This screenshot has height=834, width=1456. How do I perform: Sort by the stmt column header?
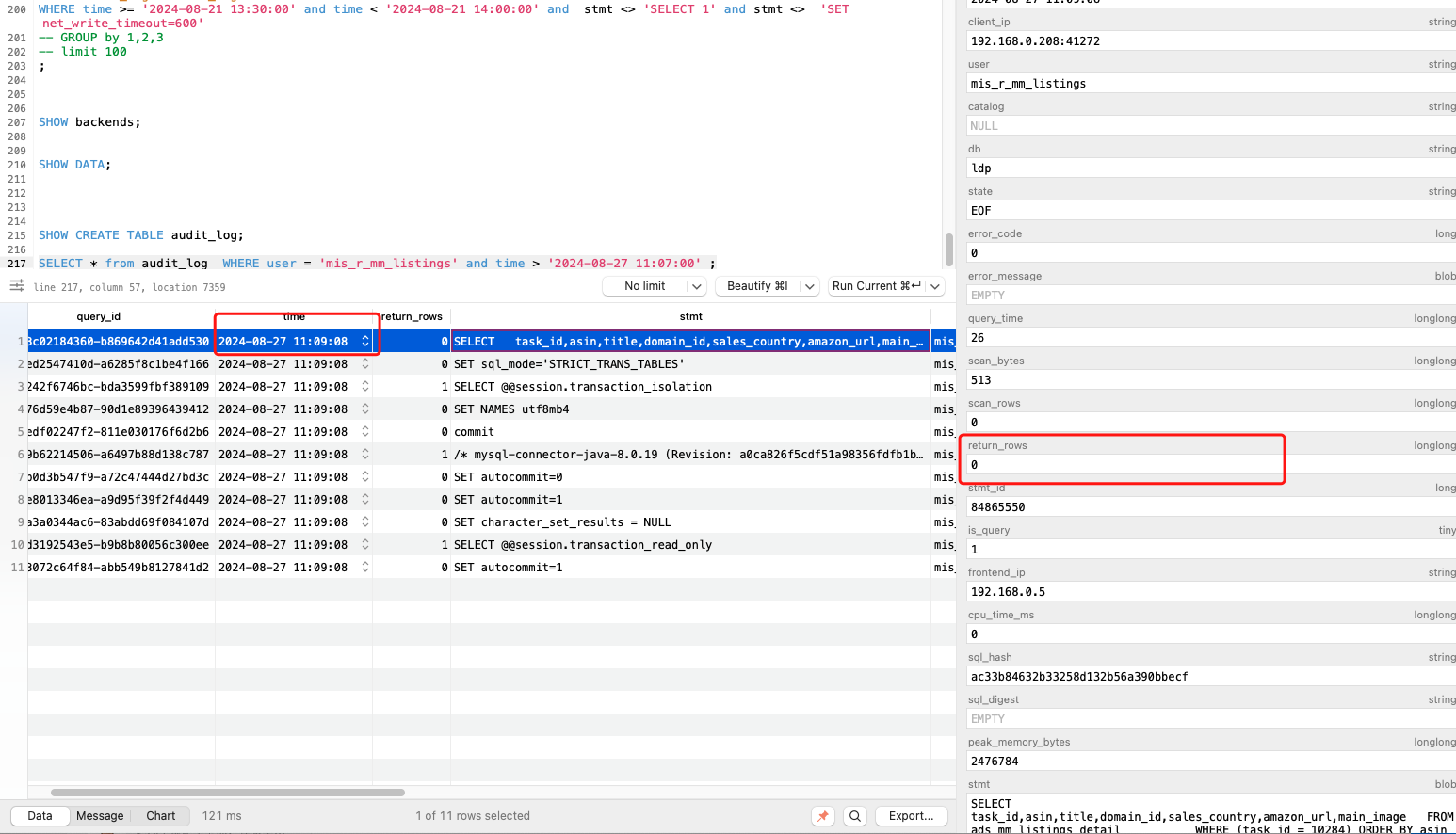click(691, 316)
